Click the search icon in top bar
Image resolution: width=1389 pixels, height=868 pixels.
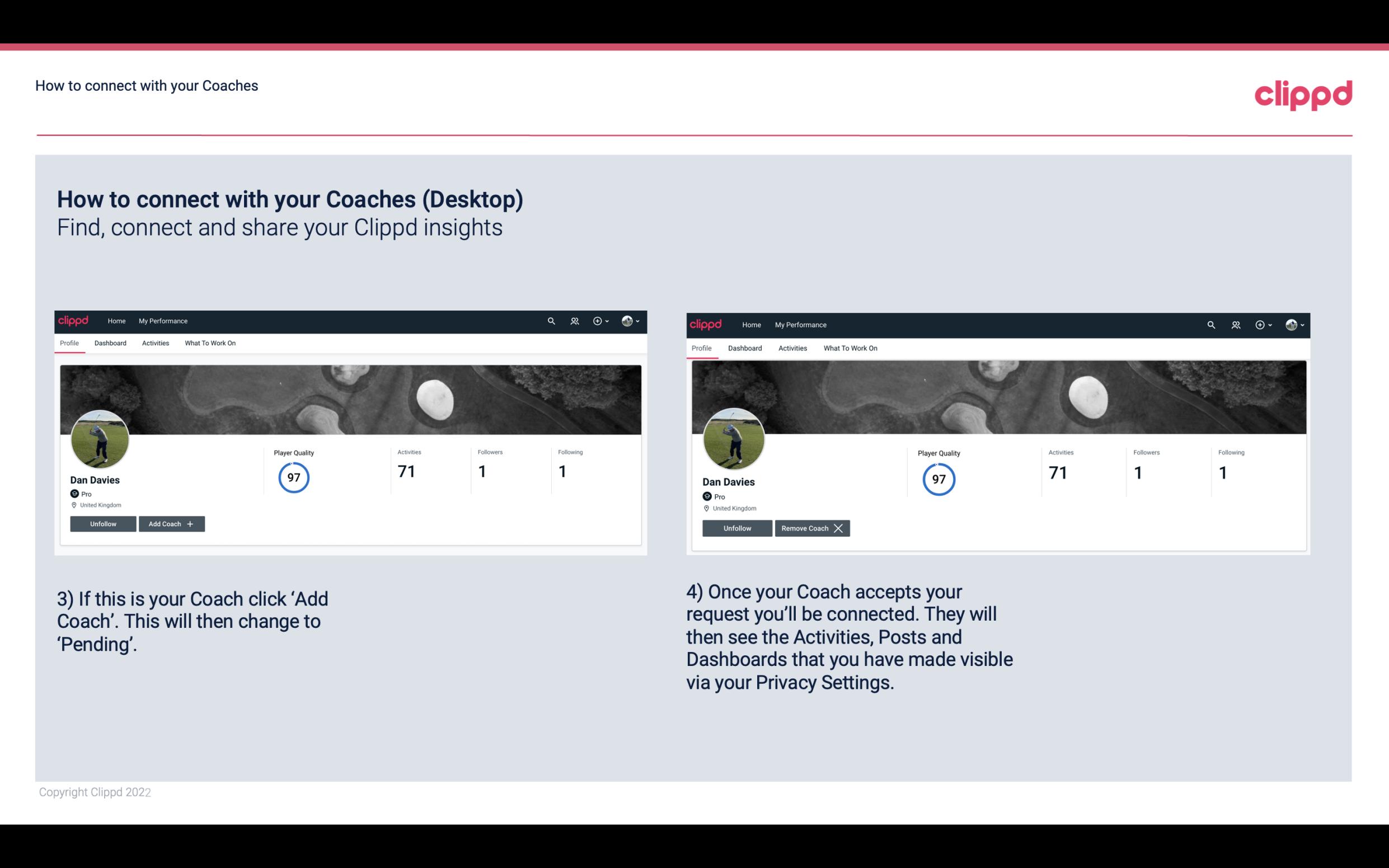(550, 320)
